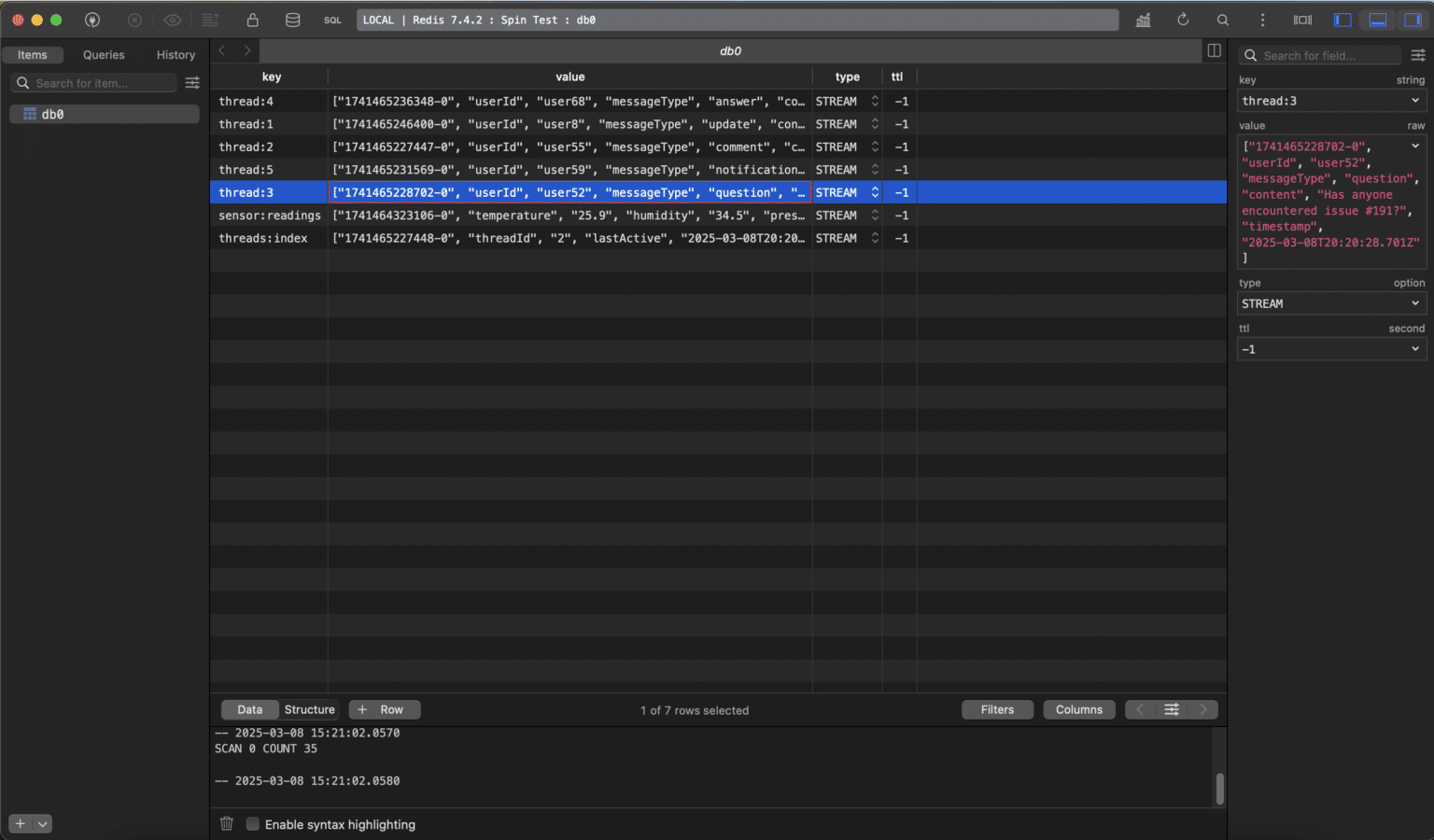Click the lock icon in the toolbar
This screenshot has width=1434, height=840.
(x=252, y=20)
